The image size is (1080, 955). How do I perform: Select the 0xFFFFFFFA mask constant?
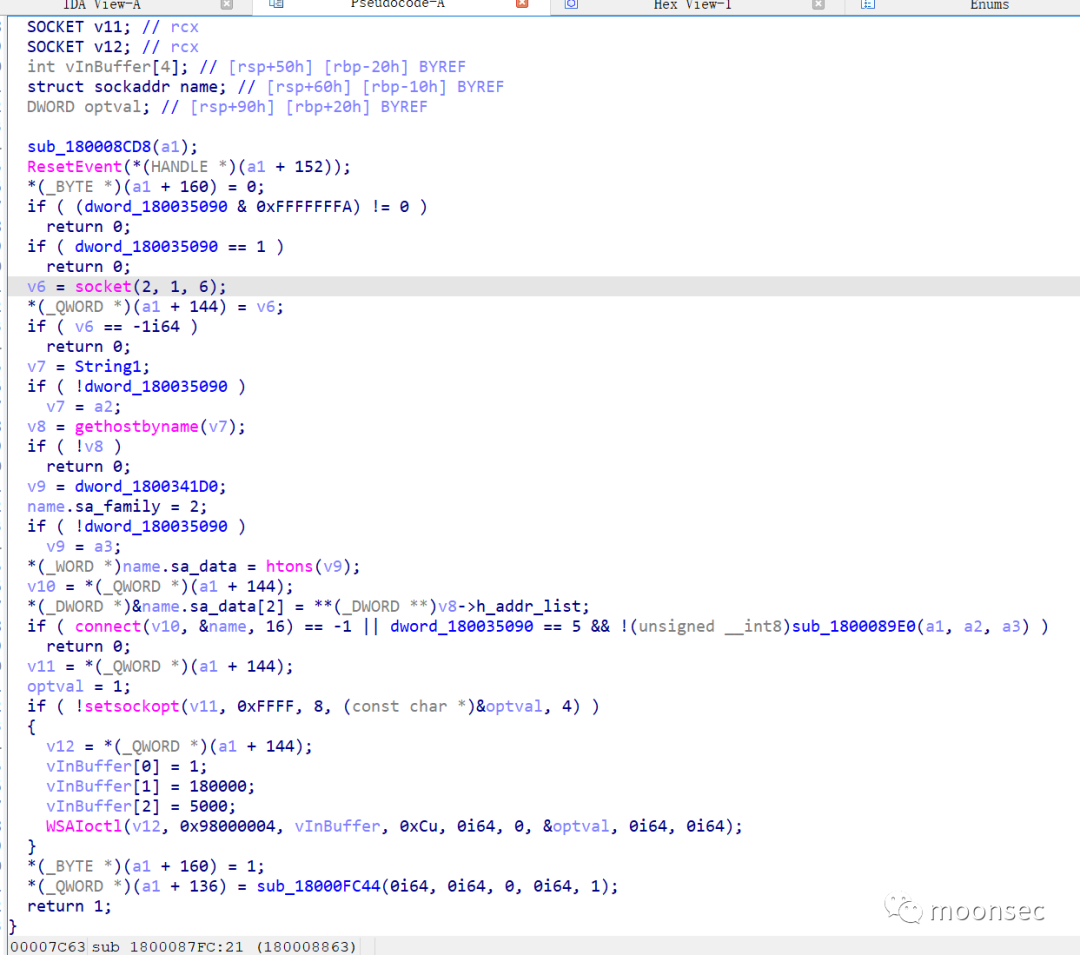point(304,207)
